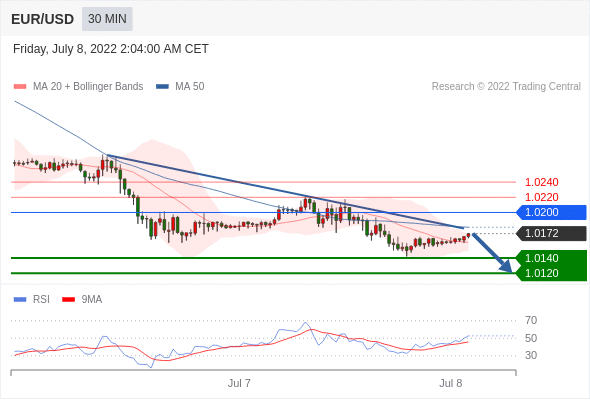
Task: Click the RSI 70 level label
Action: tap(531, 320)
